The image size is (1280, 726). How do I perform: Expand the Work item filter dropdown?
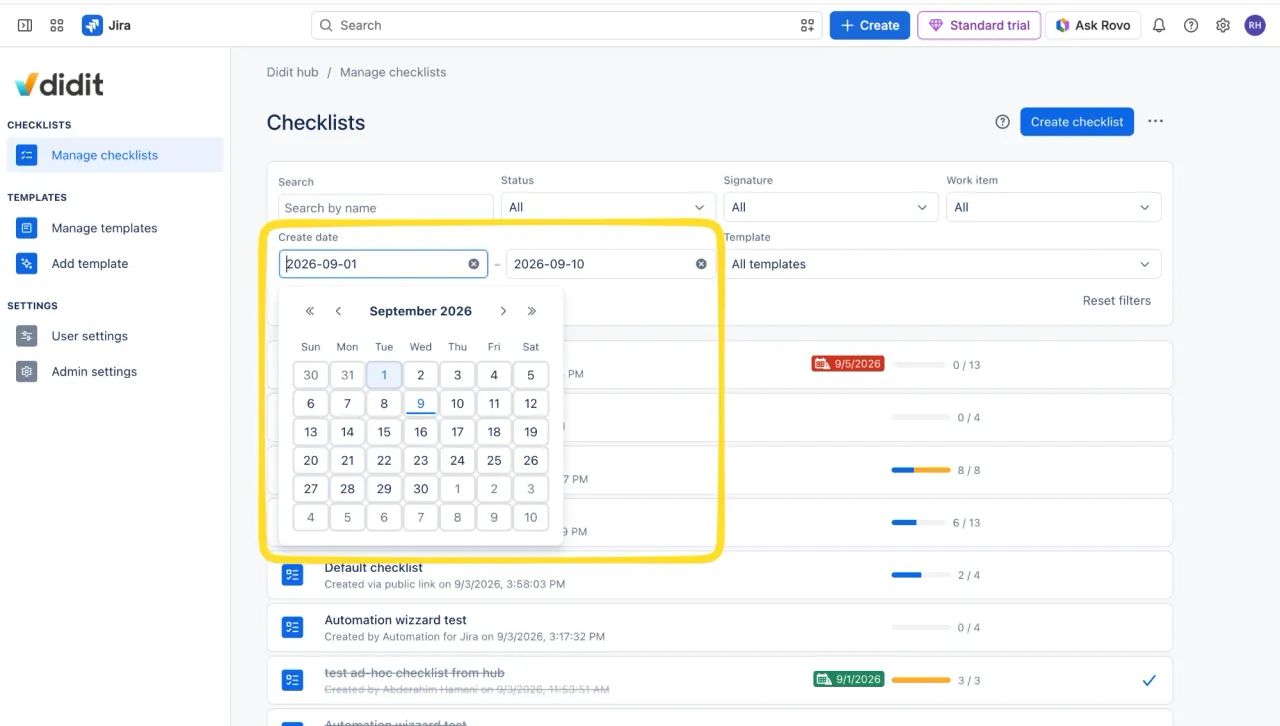[x=1054, y=207]
